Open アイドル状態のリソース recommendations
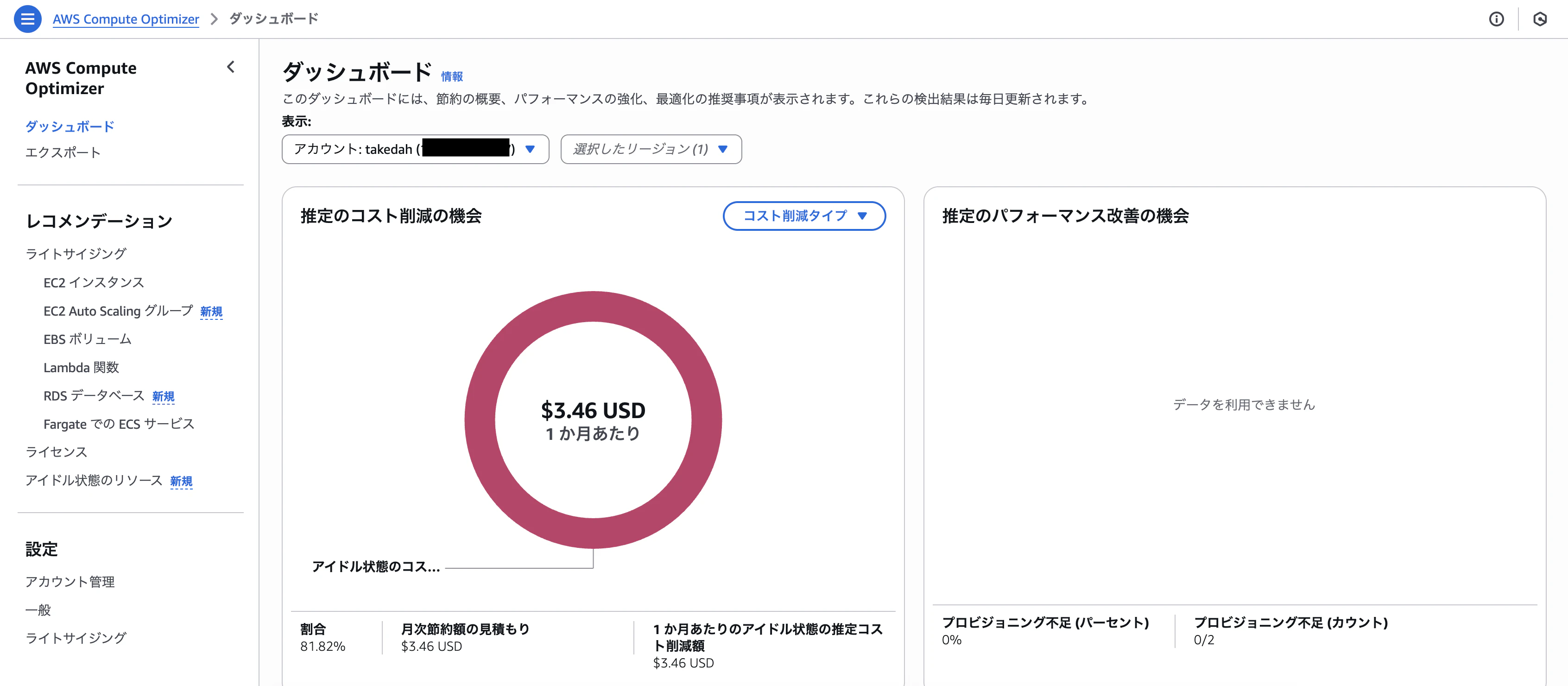 tap(94, 480)
